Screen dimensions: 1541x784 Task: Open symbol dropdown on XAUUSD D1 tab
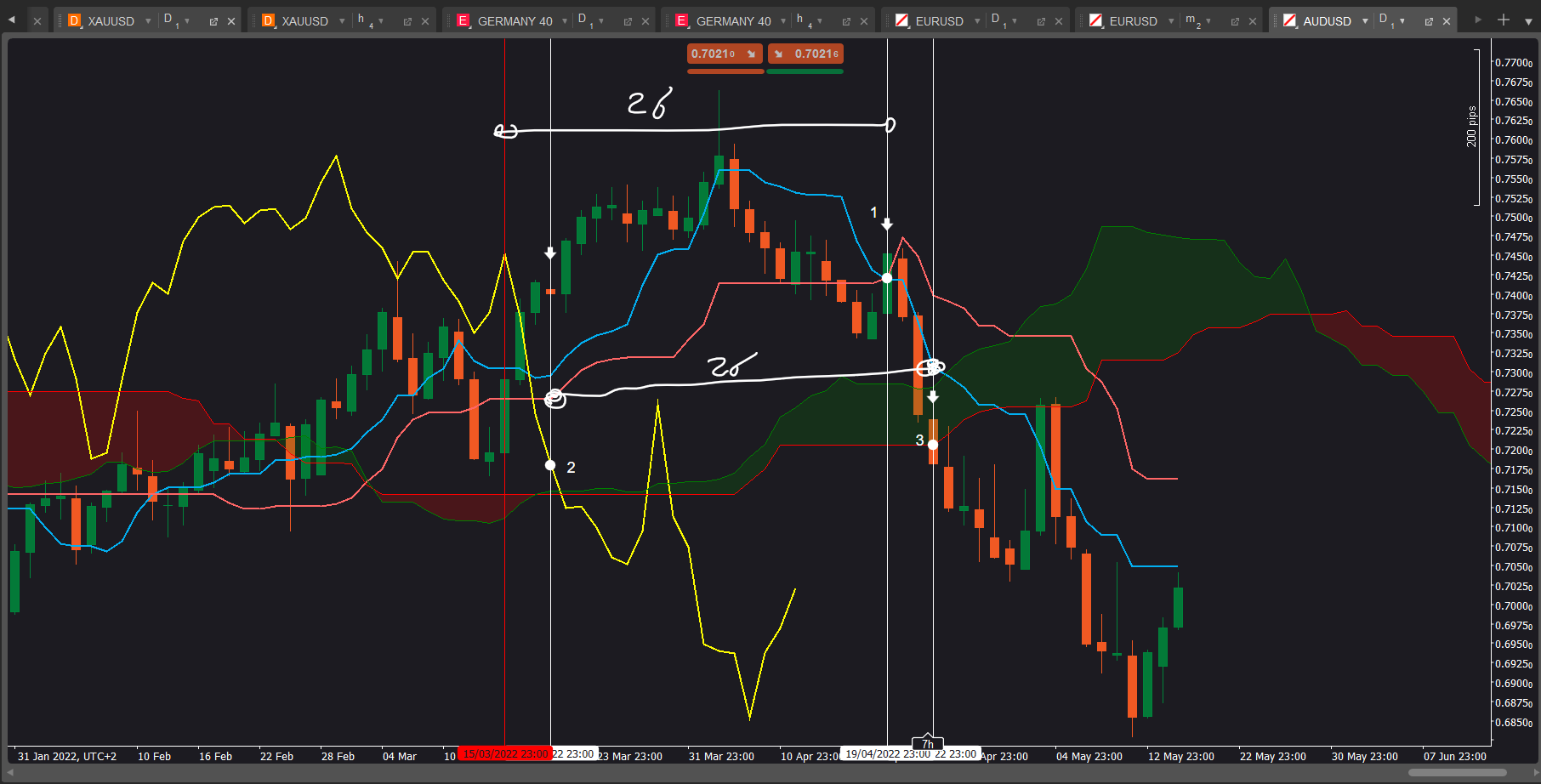[x=148, y=21]
